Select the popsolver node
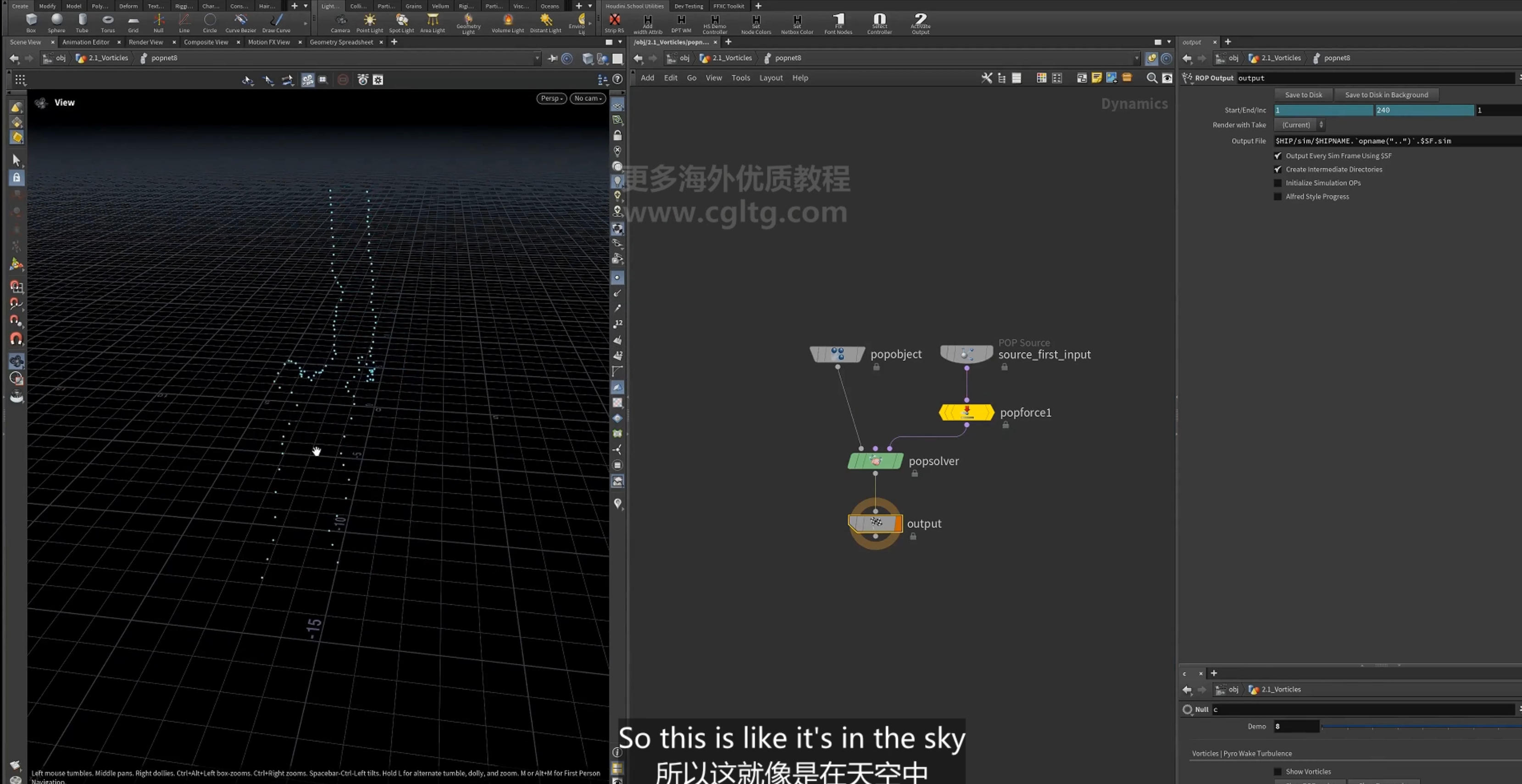The width and height of the screenshot is (1522, 784). tap(875, 461)
